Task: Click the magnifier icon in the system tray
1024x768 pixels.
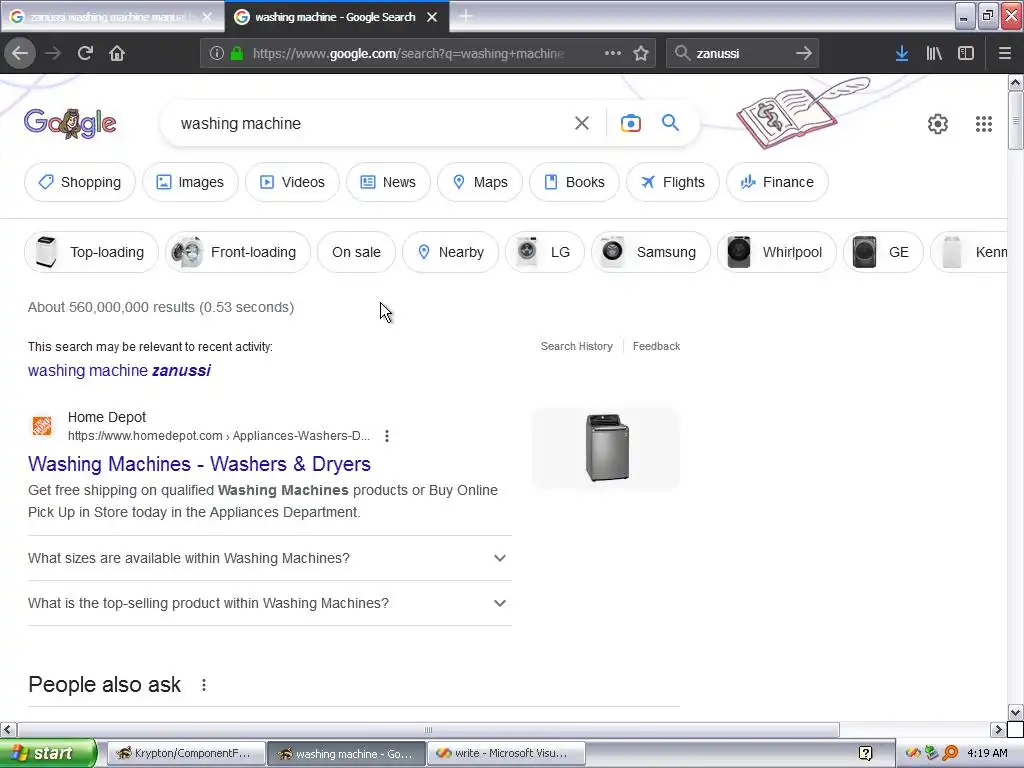Action: pyautogui.click(x=950, y=753)
